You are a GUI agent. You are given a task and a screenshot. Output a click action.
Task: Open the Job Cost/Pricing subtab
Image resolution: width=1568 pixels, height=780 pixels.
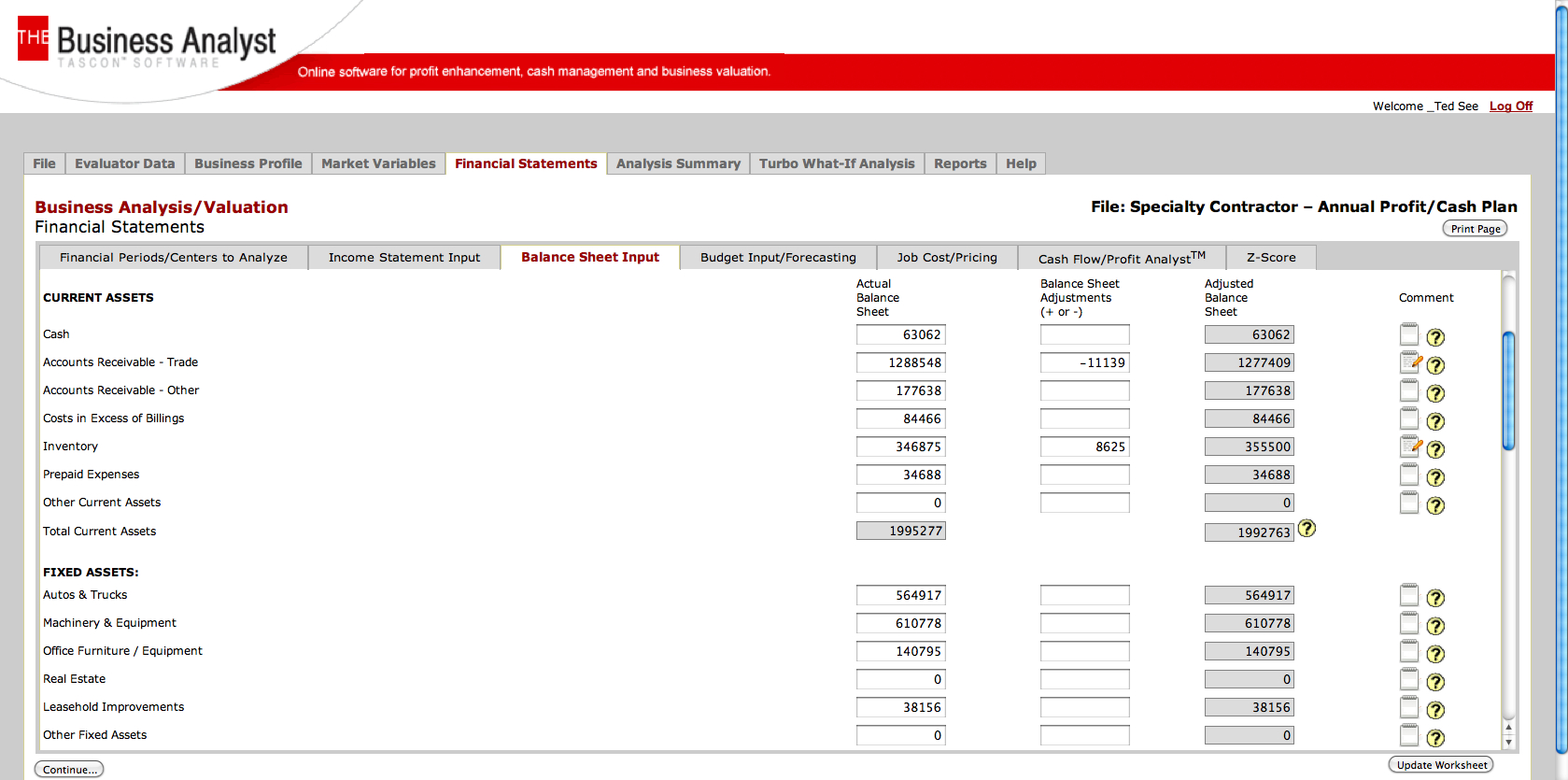pos(947,258)
